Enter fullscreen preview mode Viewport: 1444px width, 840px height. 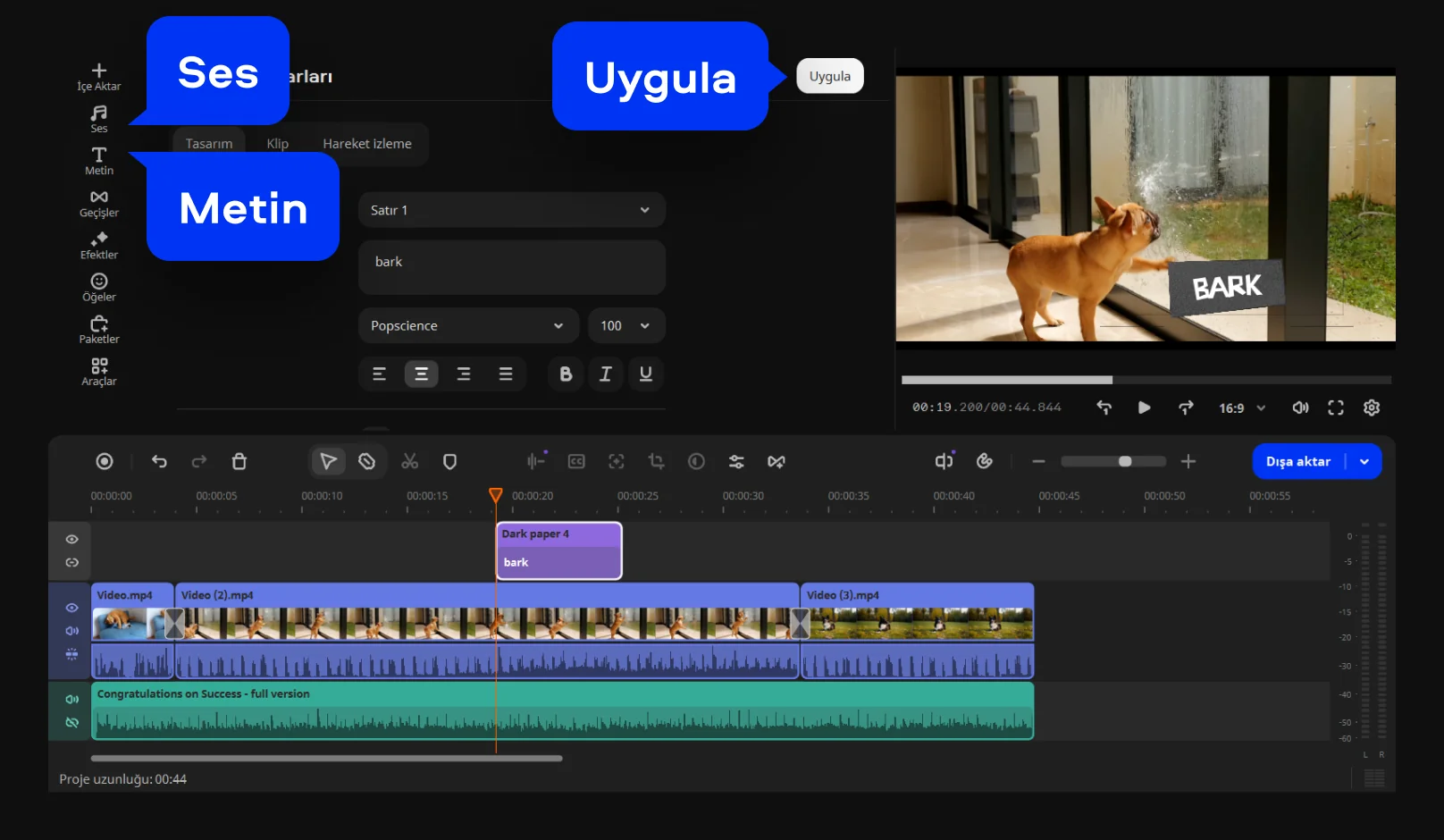point(1335,407)
